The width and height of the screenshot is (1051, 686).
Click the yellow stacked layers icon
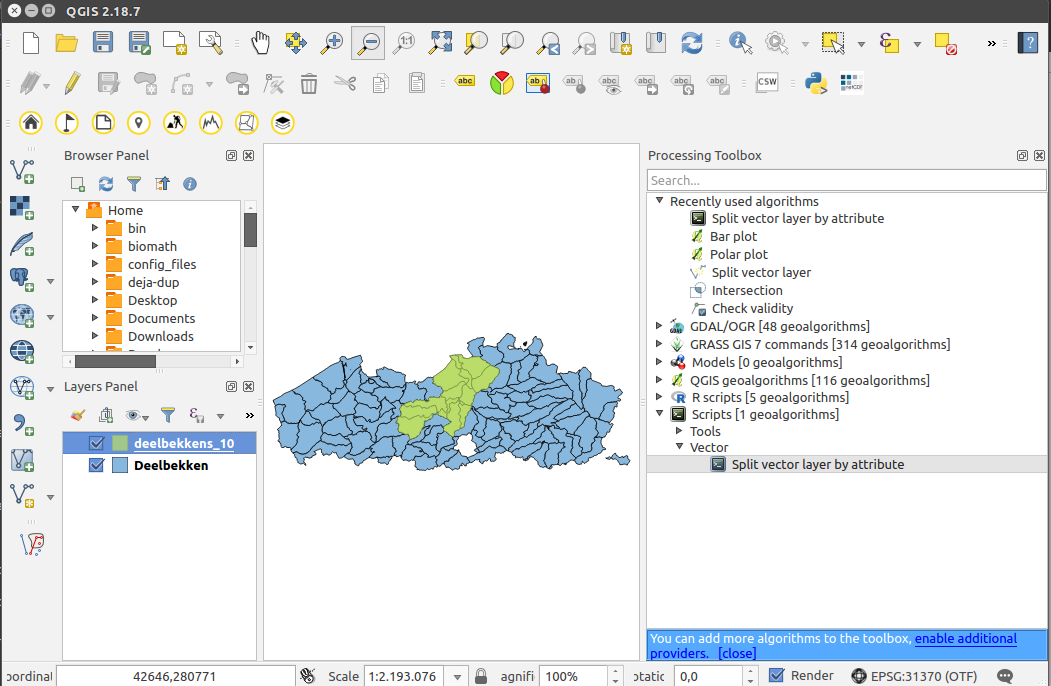tap(283, 123)
